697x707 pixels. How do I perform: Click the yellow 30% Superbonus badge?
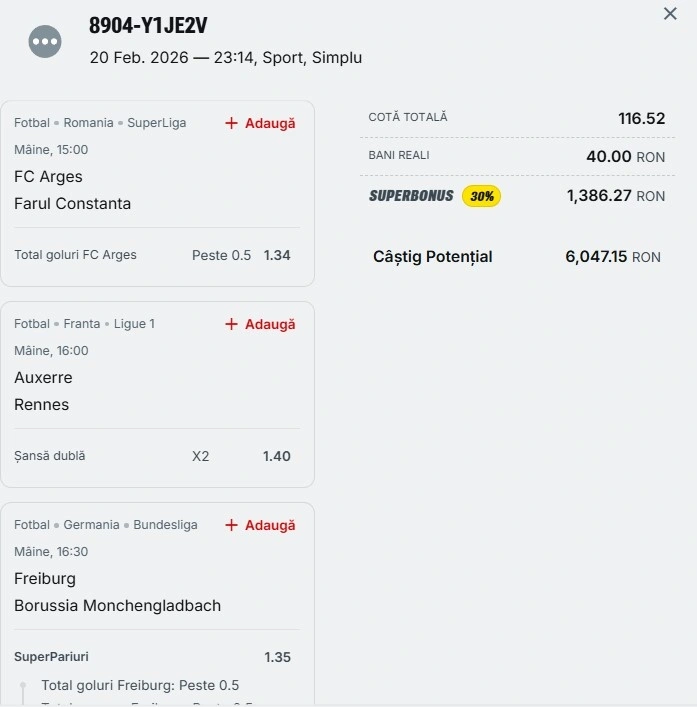tap(481, 196)
